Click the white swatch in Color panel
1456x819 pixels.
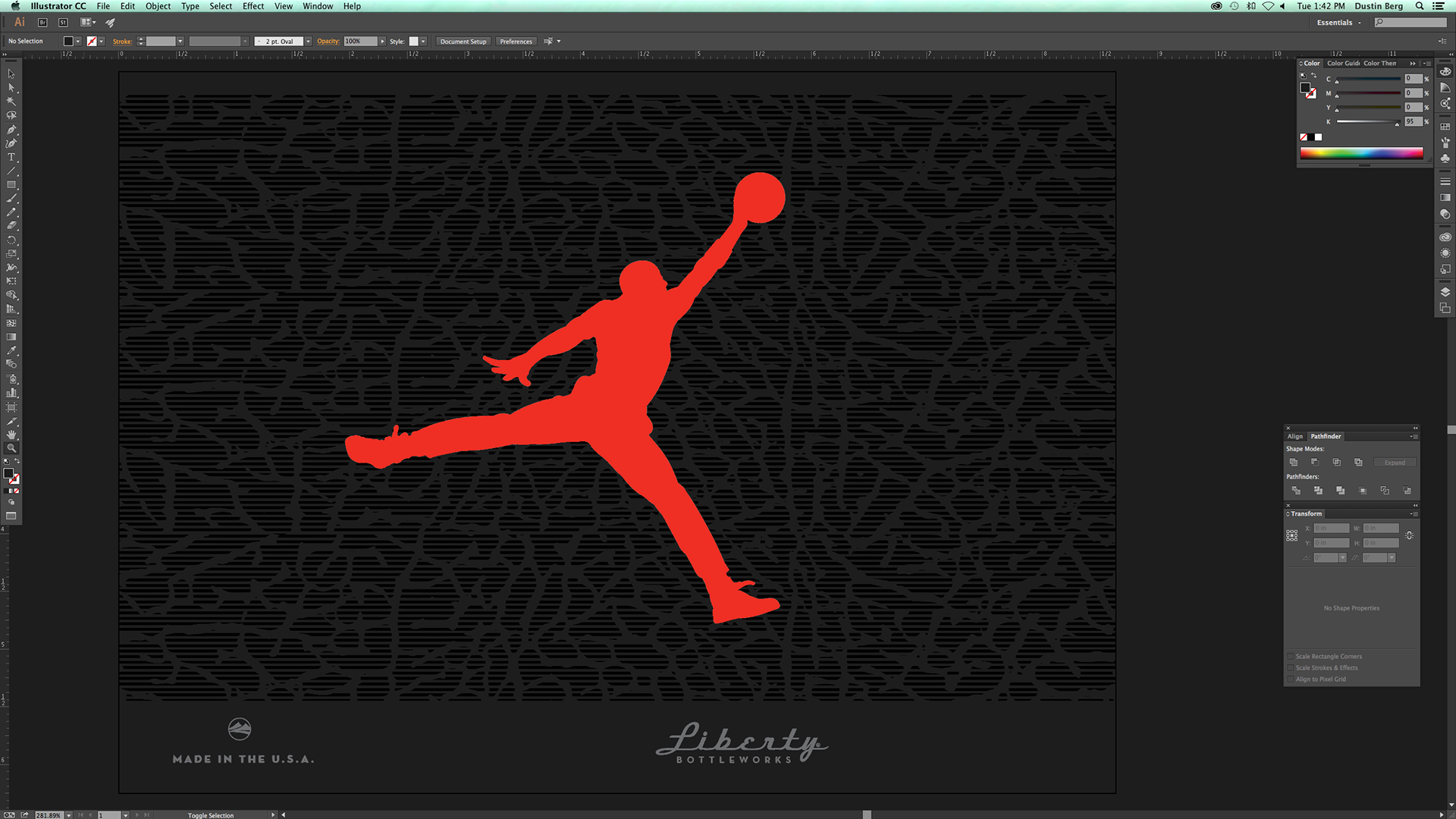(1318, 137)
